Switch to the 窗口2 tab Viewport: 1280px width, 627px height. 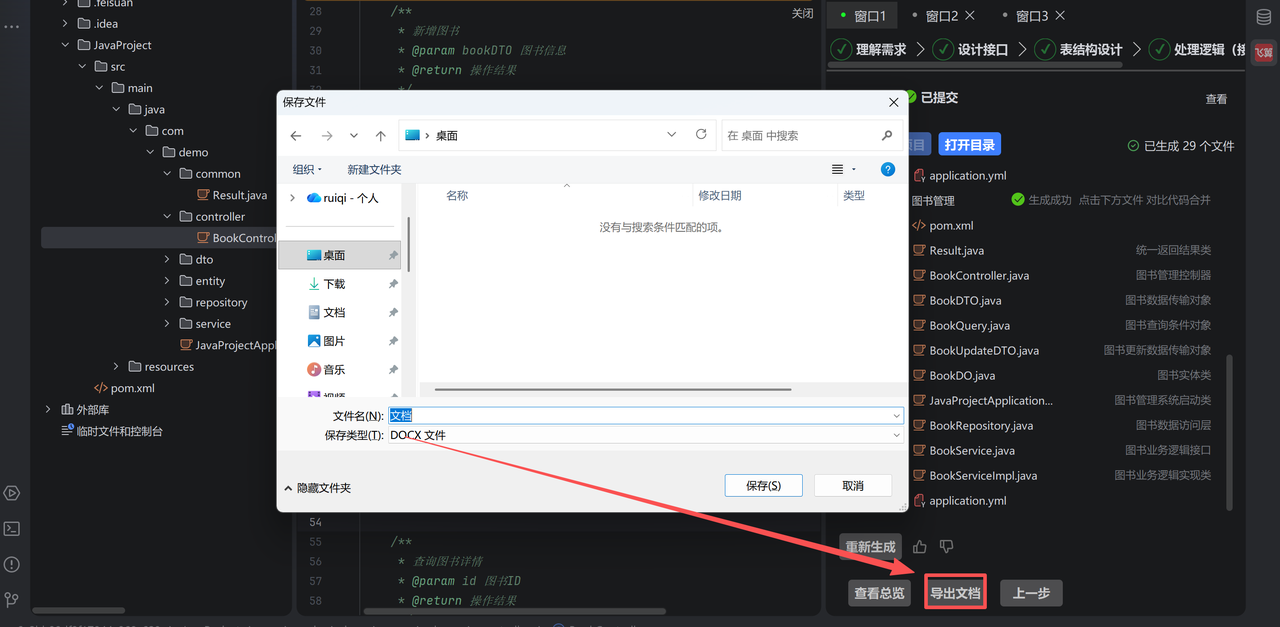point(942,16)
